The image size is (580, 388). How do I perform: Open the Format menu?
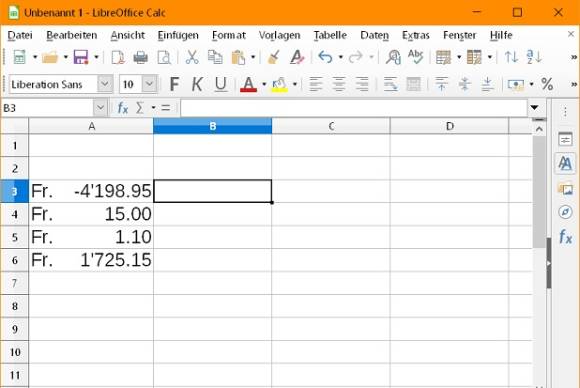click(229, 35)
